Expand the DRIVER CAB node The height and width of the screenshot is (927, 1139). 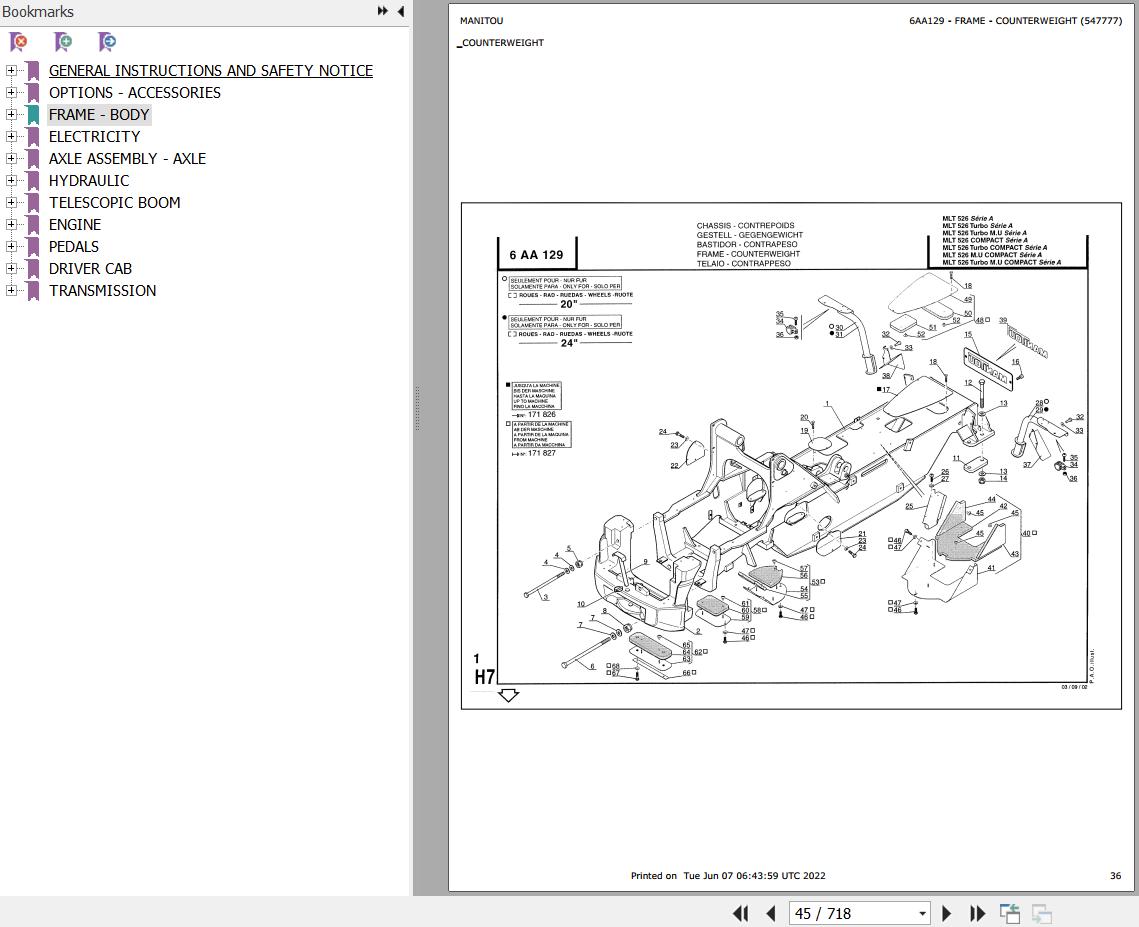click(11, 268)
